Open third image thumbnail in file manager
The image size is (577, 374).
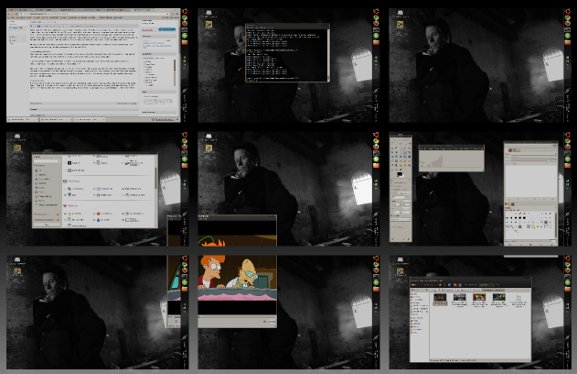479,297
